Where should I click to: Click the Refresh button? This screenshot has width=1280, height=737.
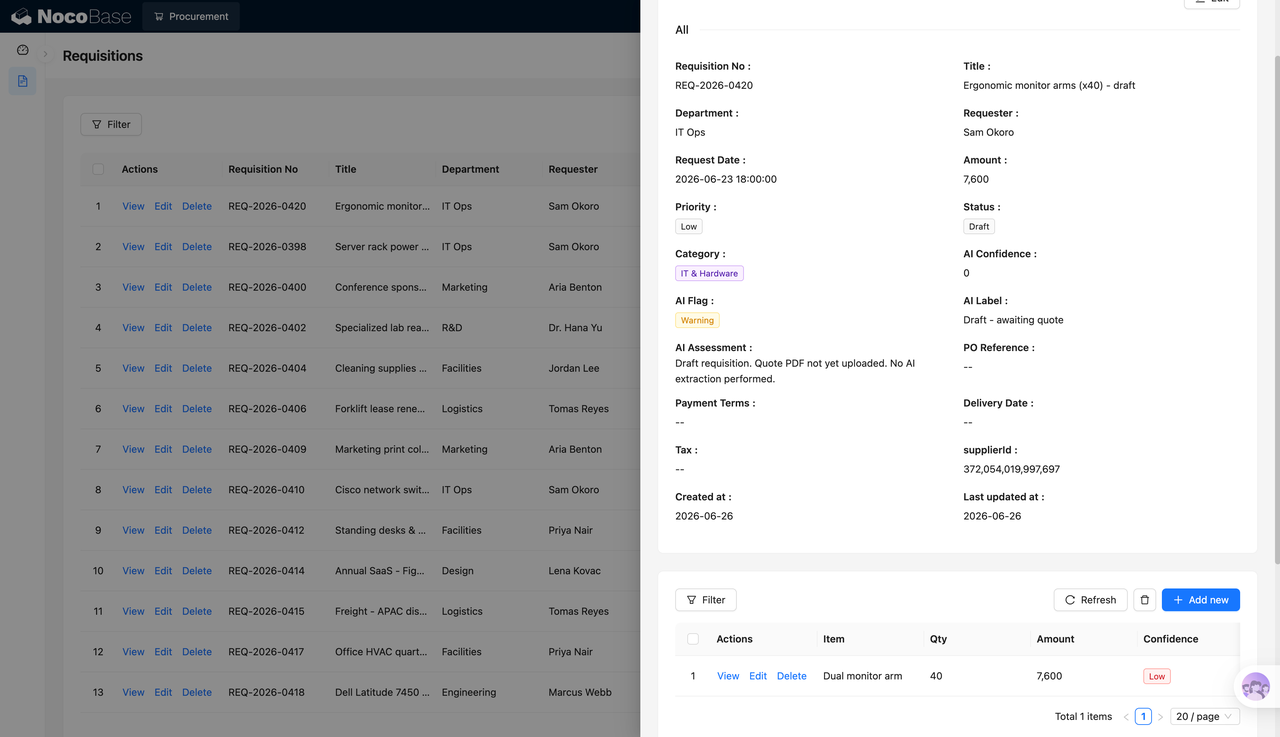[x=1090, y=600]
